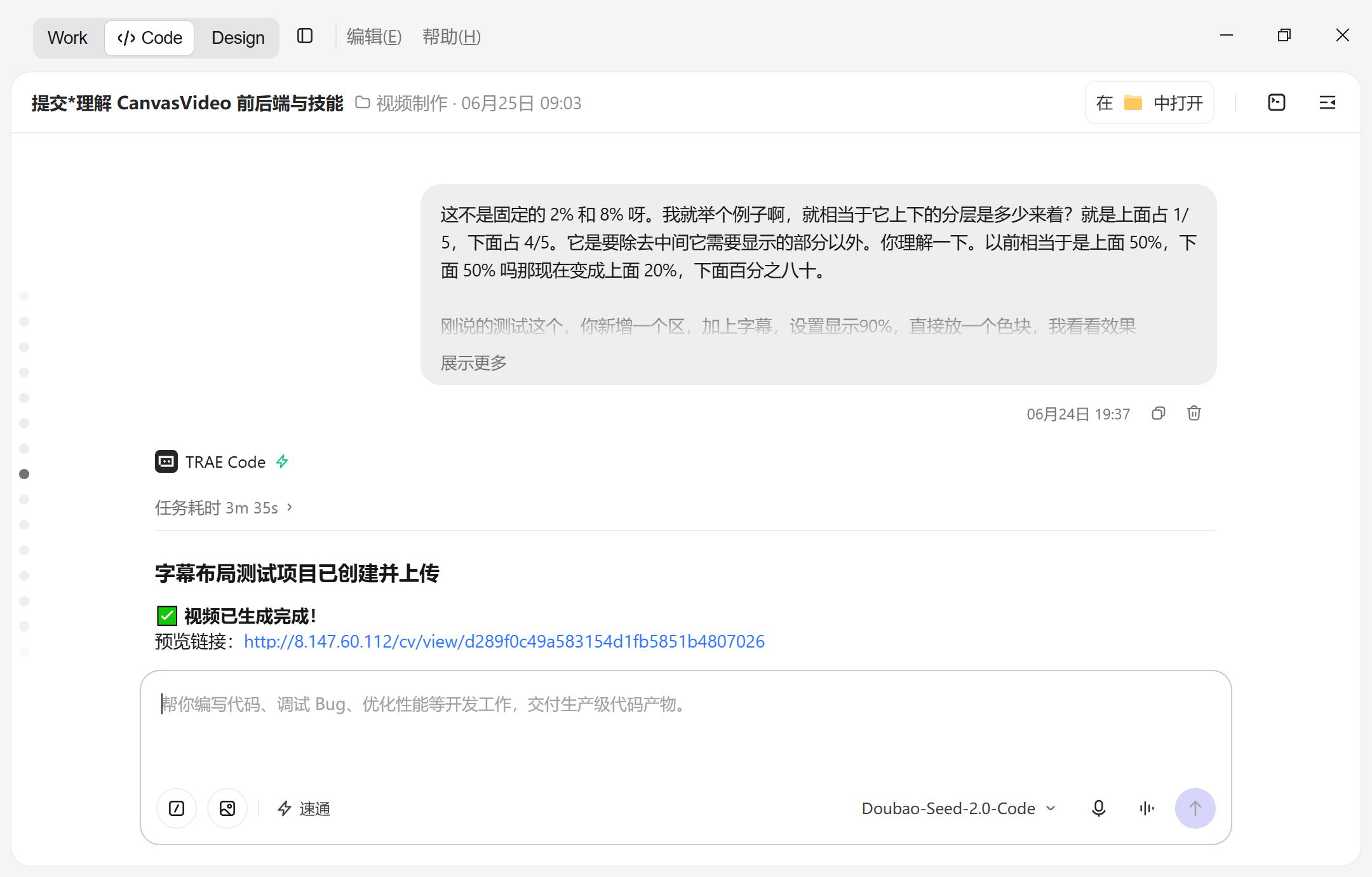1372x877 pixels.
Task: Toggle the sidebar panel icon
Action: (x=305, y=36)
